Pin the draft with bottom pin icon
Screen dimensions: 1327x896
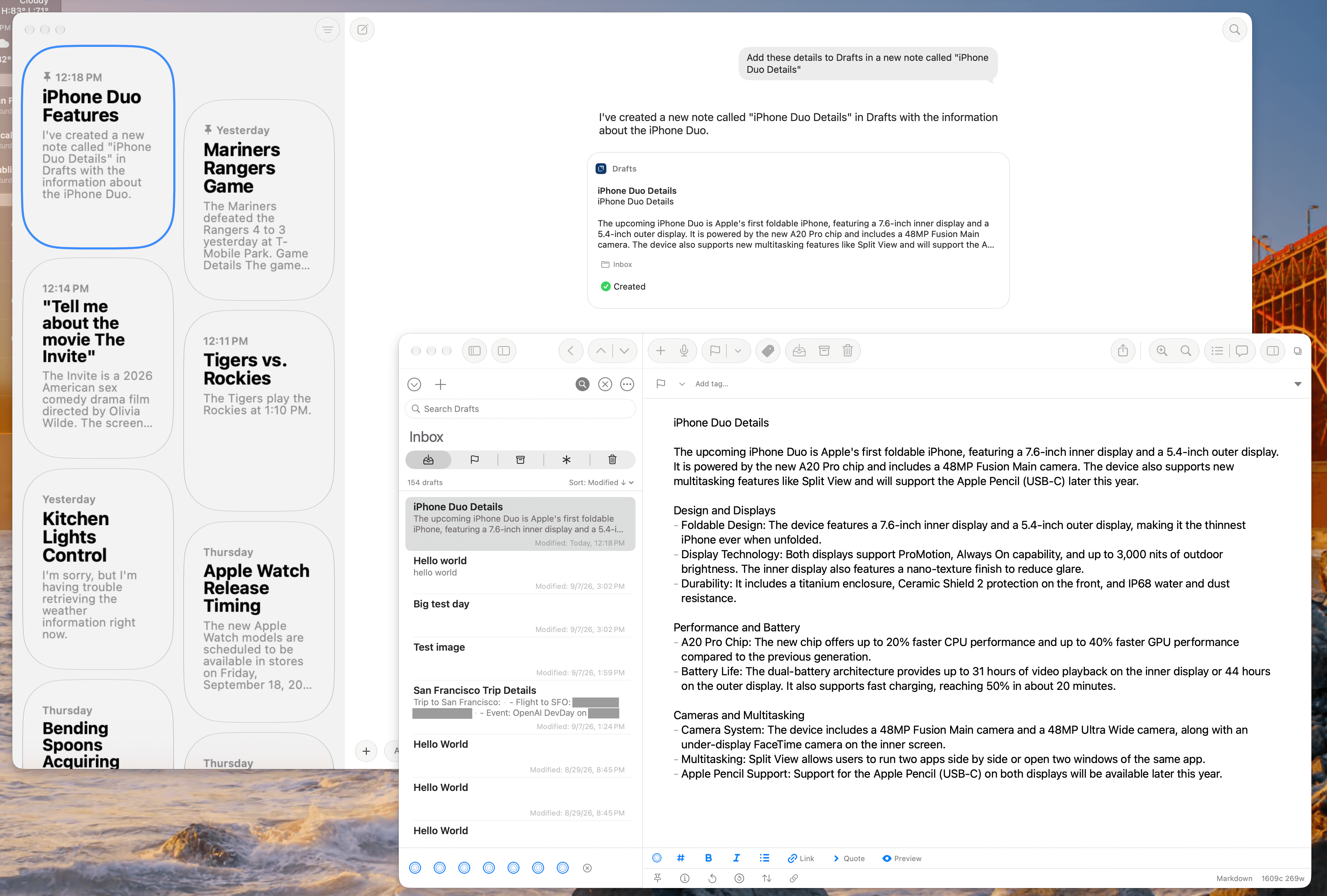[x=657, y=879]
